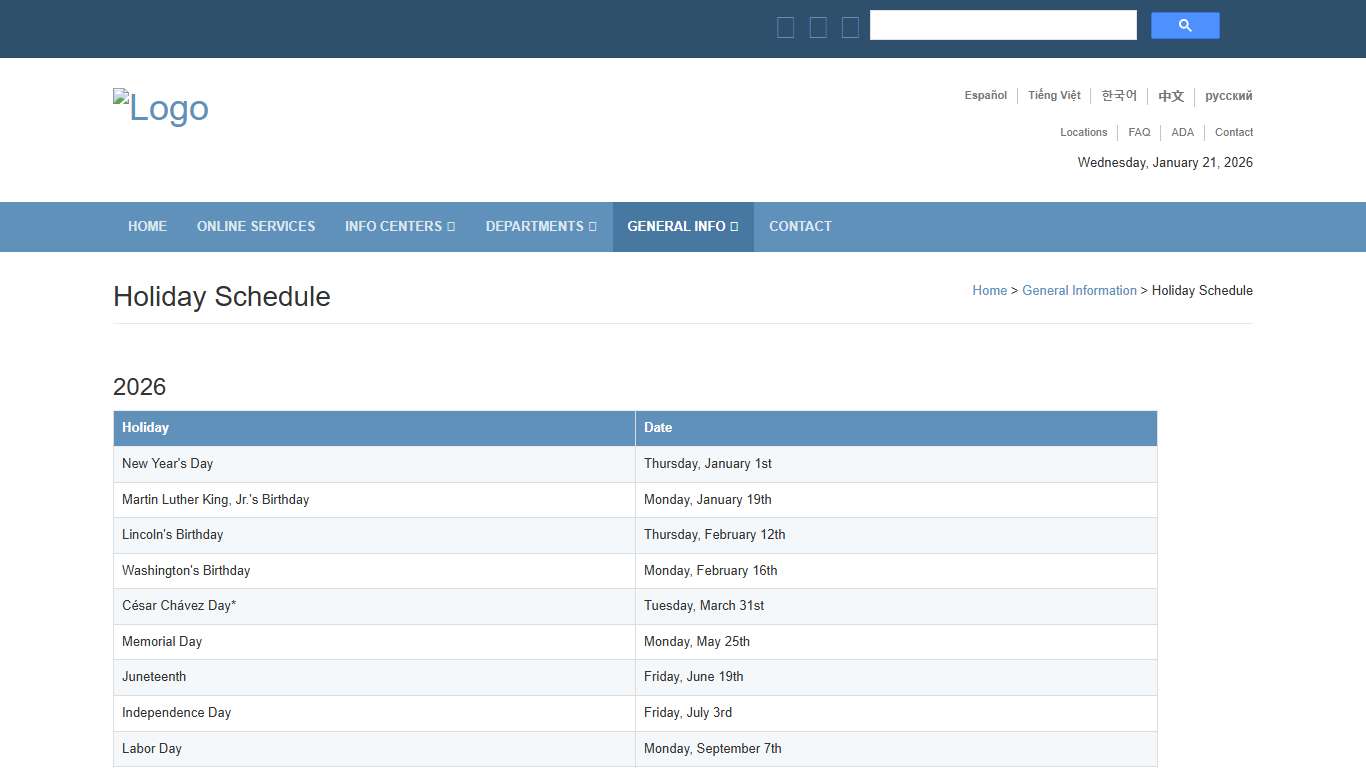The image size is (1366, 768).
Task: Open the Locations link in the header
Action: pyautogui.click(x=1083, y=132)
